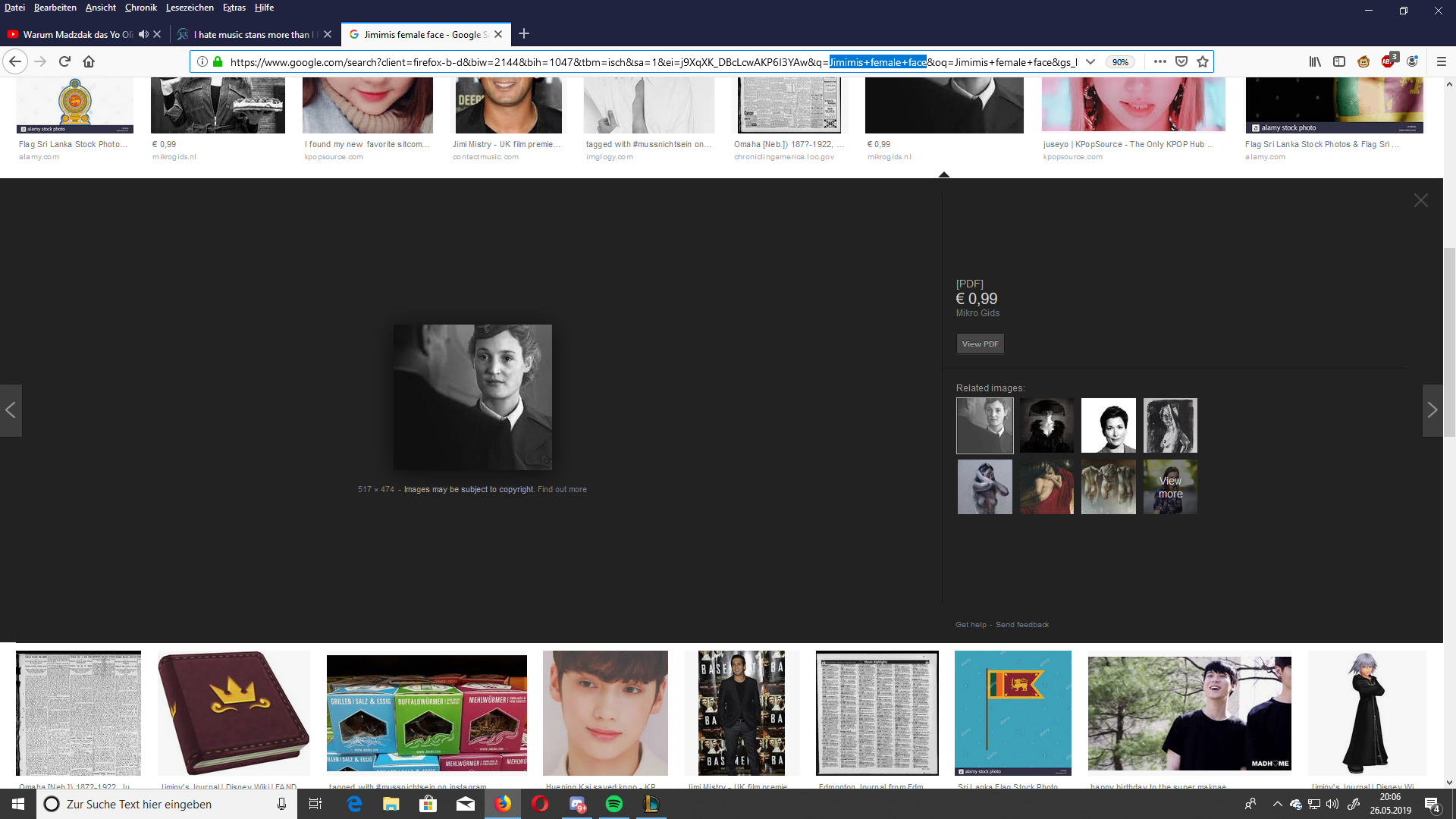Image resolution: width=1456 pixels, height=819 pixels.
Task: Click the Send feedback link
Action: [1022, 625]
